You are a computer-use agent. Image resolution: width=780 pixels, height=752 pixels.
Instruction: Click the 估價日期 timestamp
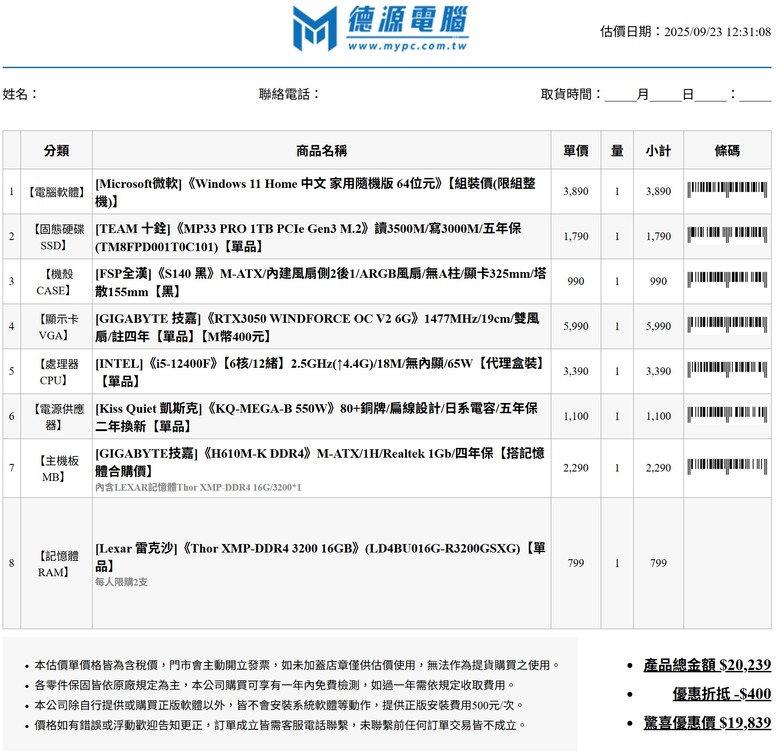tap(685, 32)
